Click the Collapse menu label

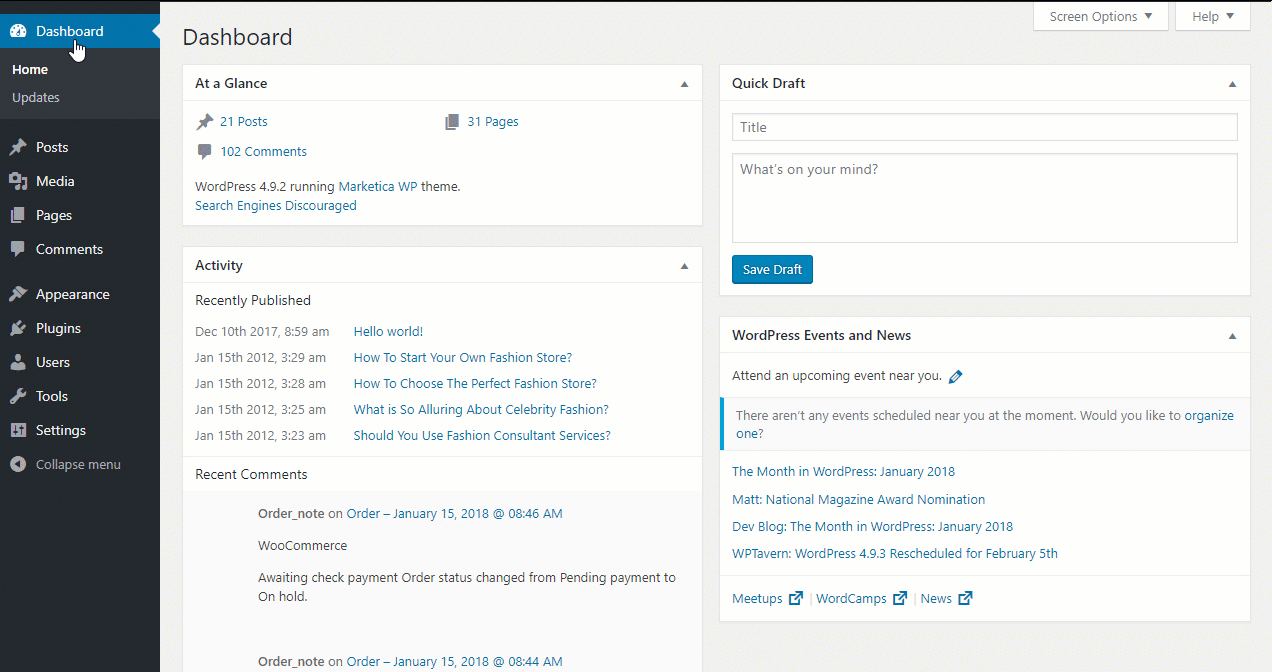[78, 464]
